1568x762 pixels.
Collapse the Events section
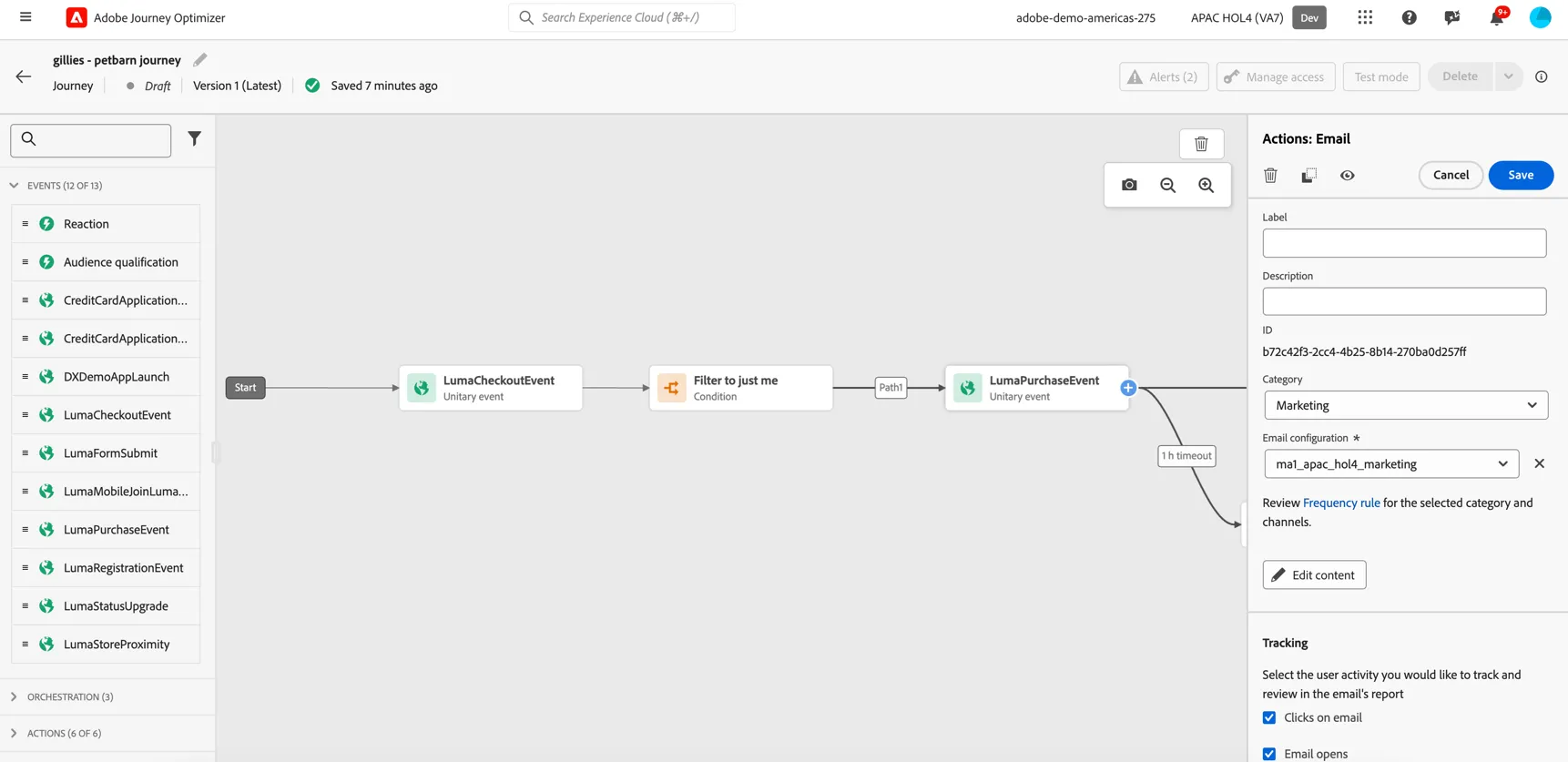click(x=14, y=186)
